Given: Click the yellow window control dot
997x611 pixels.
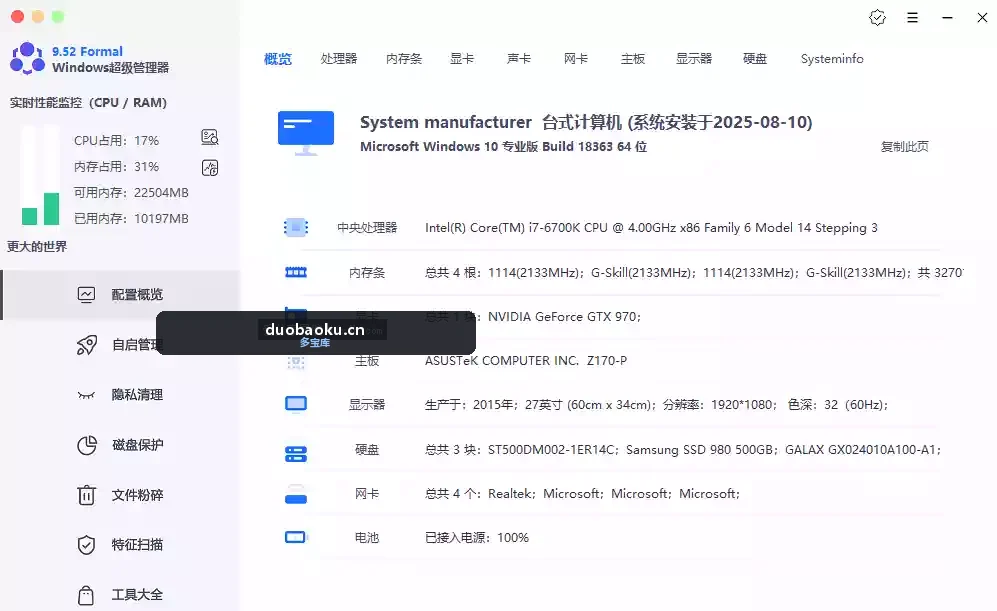Looking at the screenshot, I should [x=38, y=17].
